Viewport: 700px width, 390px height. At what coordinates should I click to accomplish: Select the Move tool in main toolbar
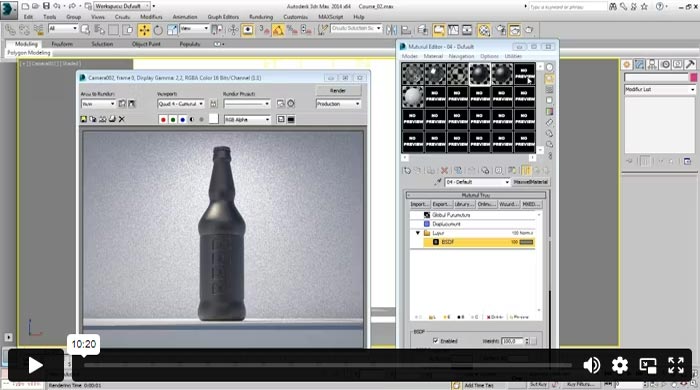point(144,30)
